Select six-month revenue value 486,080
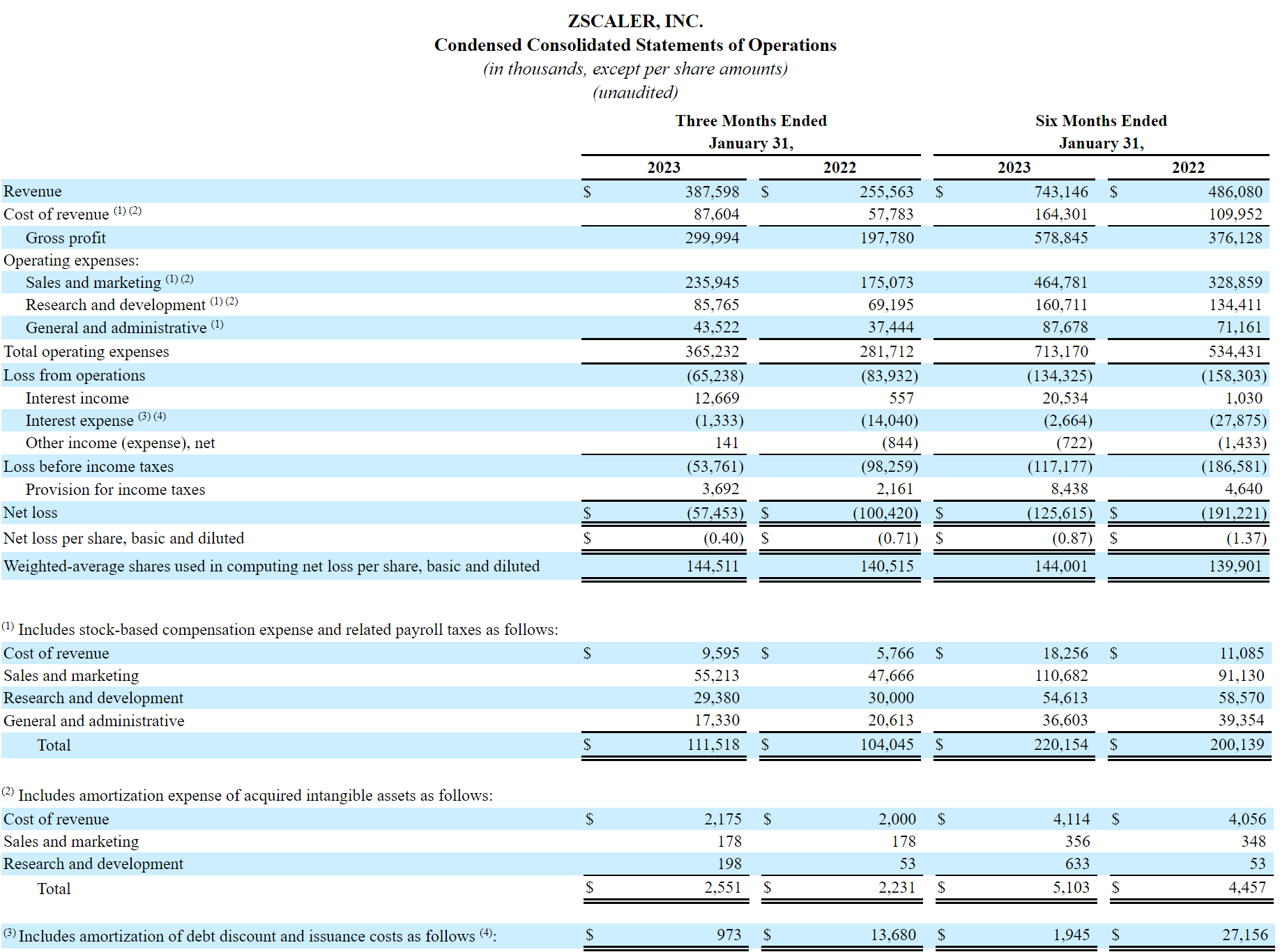This screenshot has height=952, width=1280. coord(1235,192)
